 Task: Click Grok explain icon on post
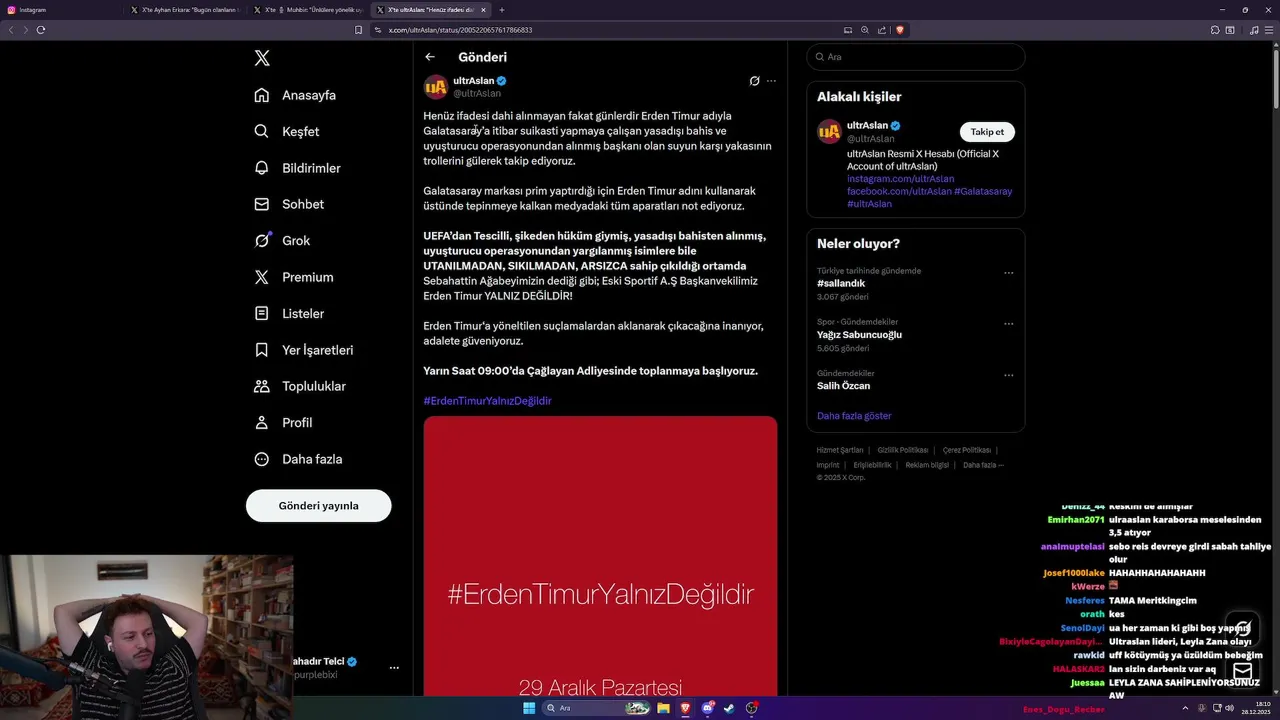755,81
